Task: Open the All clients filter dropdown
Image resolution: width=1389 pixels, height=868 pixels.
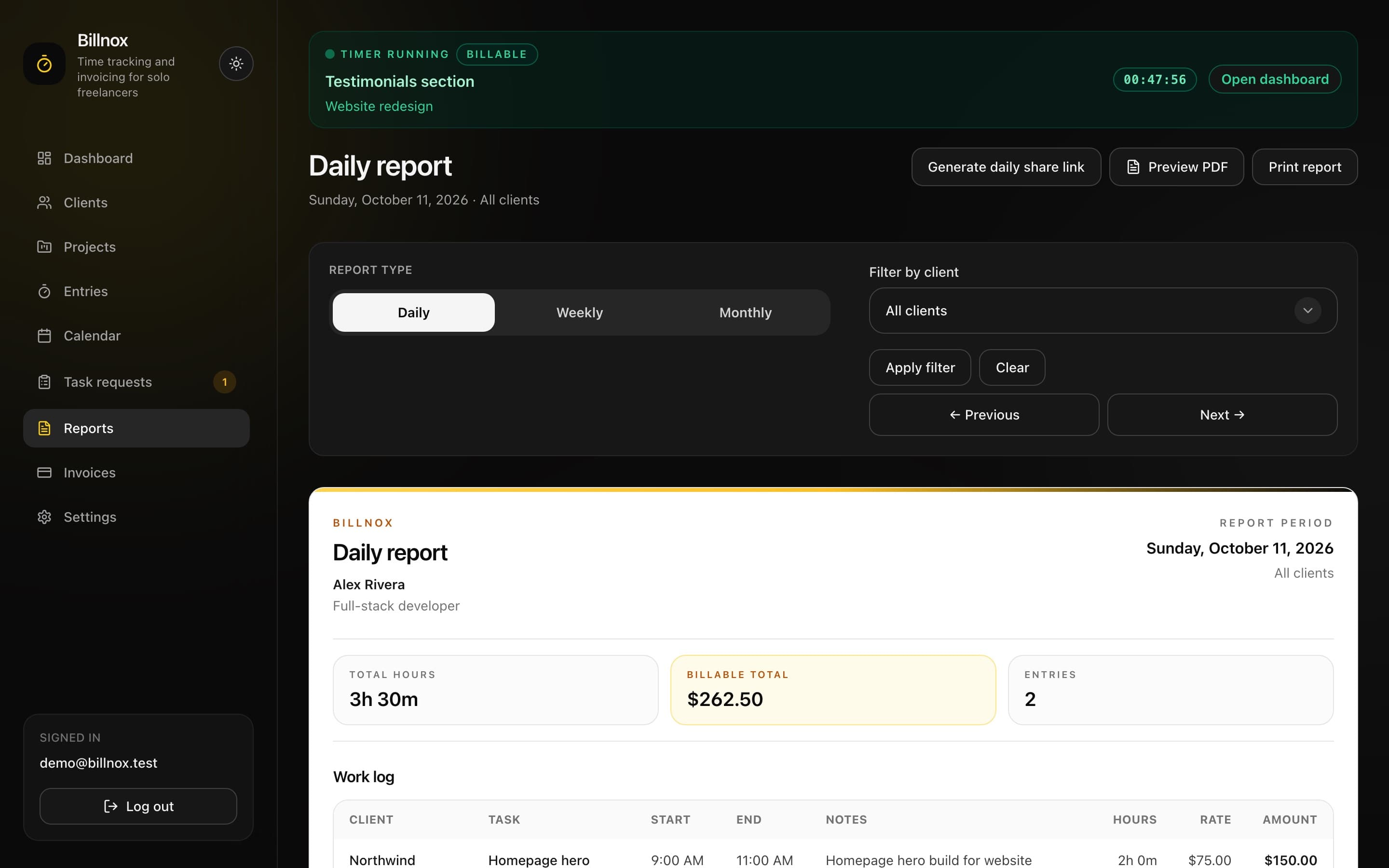Action: click(x=1103, y=311)
